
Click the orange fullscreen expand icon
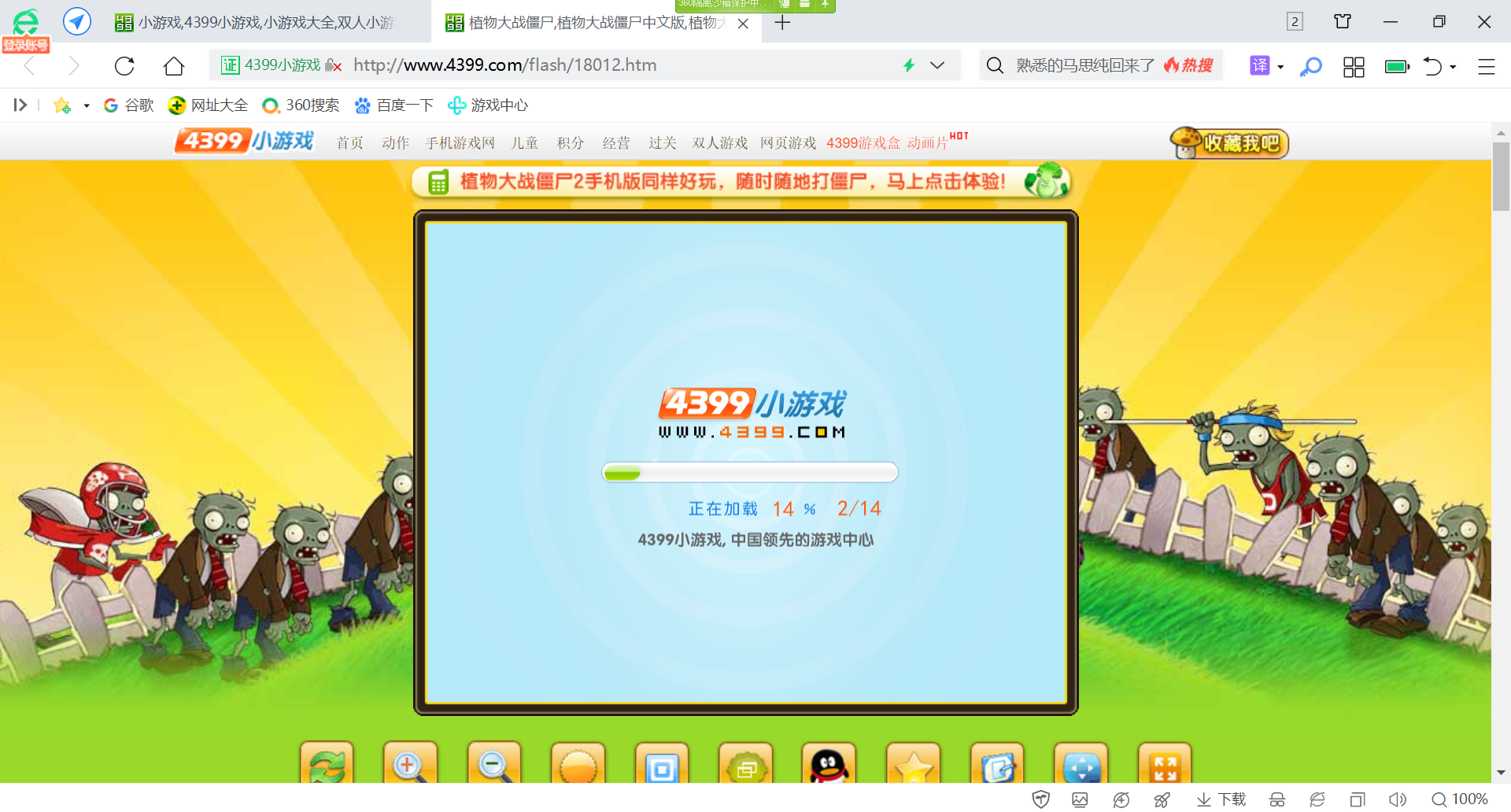(1166, 763)
